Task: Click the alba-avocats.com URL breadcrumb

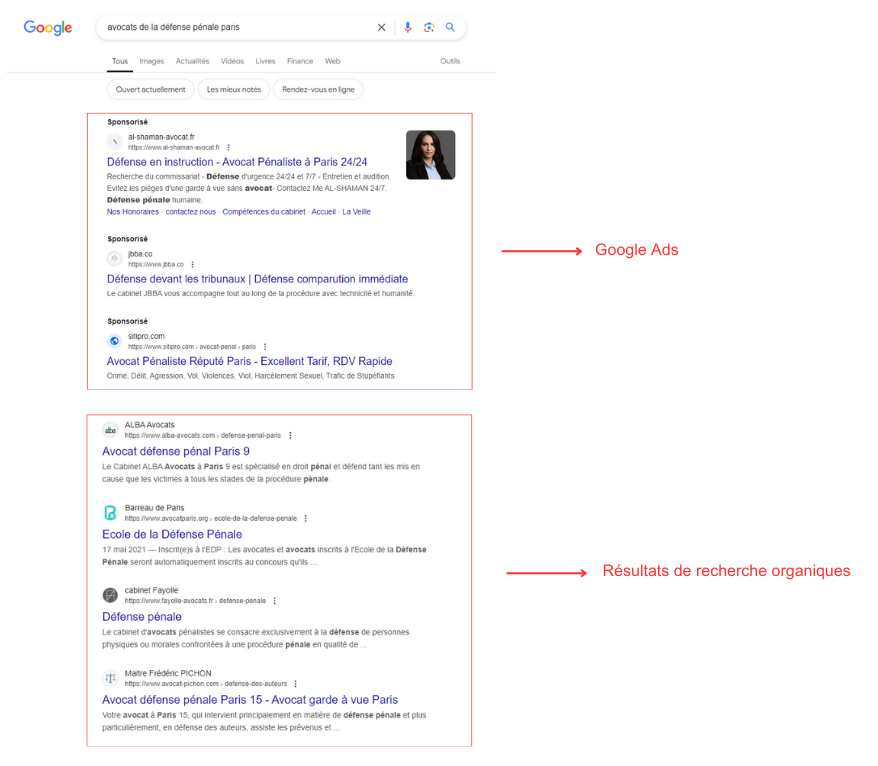Action: click(x=203, y=436)
